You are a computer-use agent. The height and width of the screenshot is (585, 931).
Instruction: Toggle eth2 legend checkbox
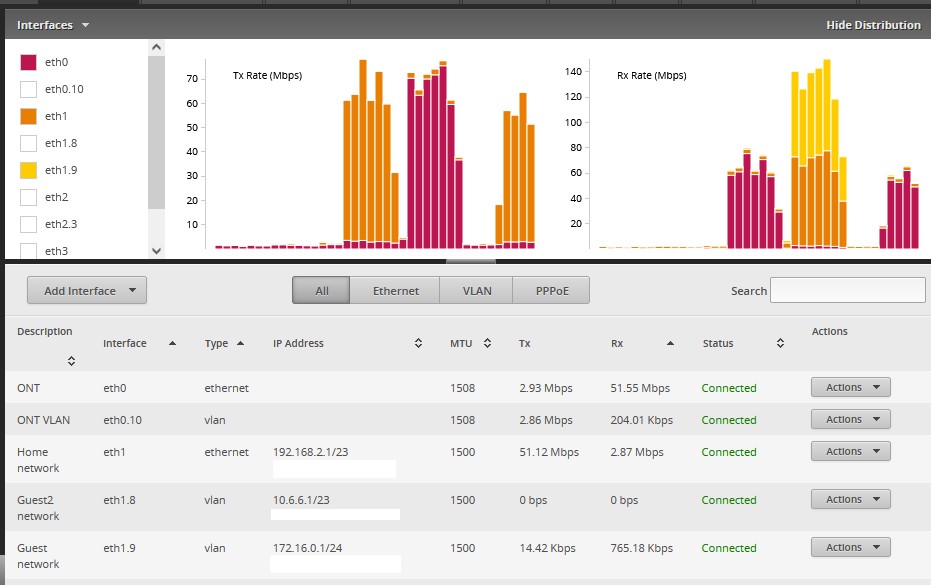click(29, 197)
